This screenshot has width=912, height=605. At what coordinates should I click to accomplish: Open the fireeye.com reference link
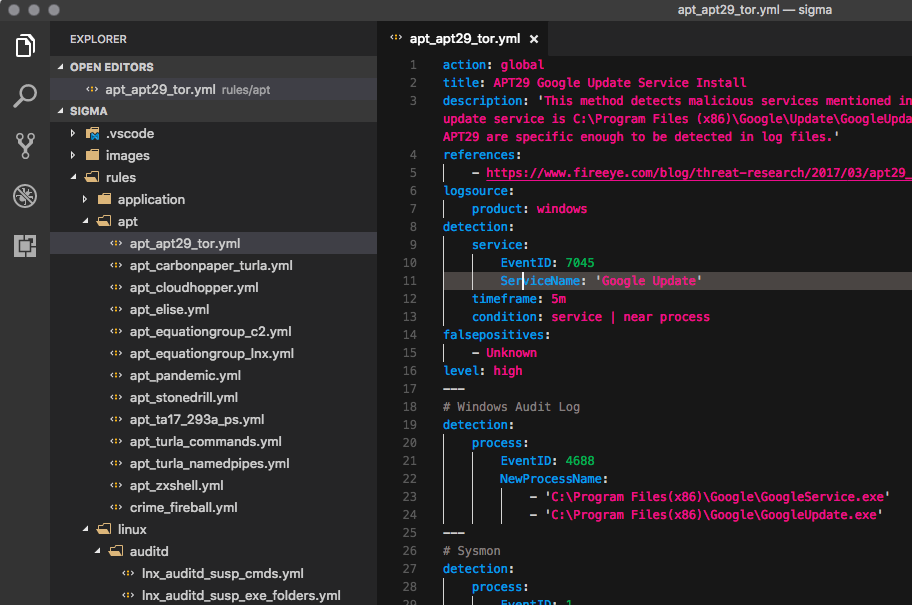[698, 172]
